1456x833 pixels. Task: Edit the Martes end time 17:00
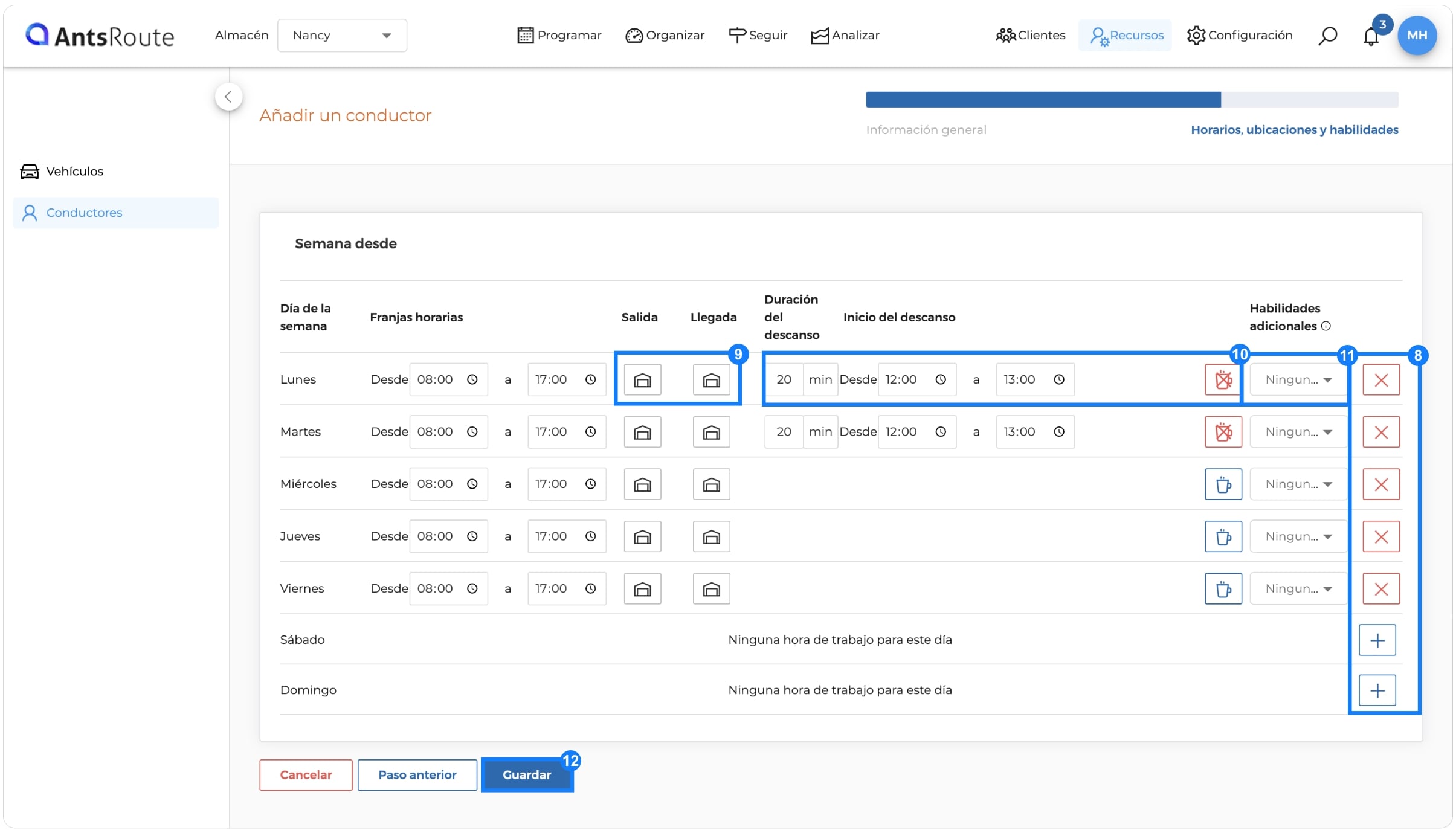coord(567,432)
